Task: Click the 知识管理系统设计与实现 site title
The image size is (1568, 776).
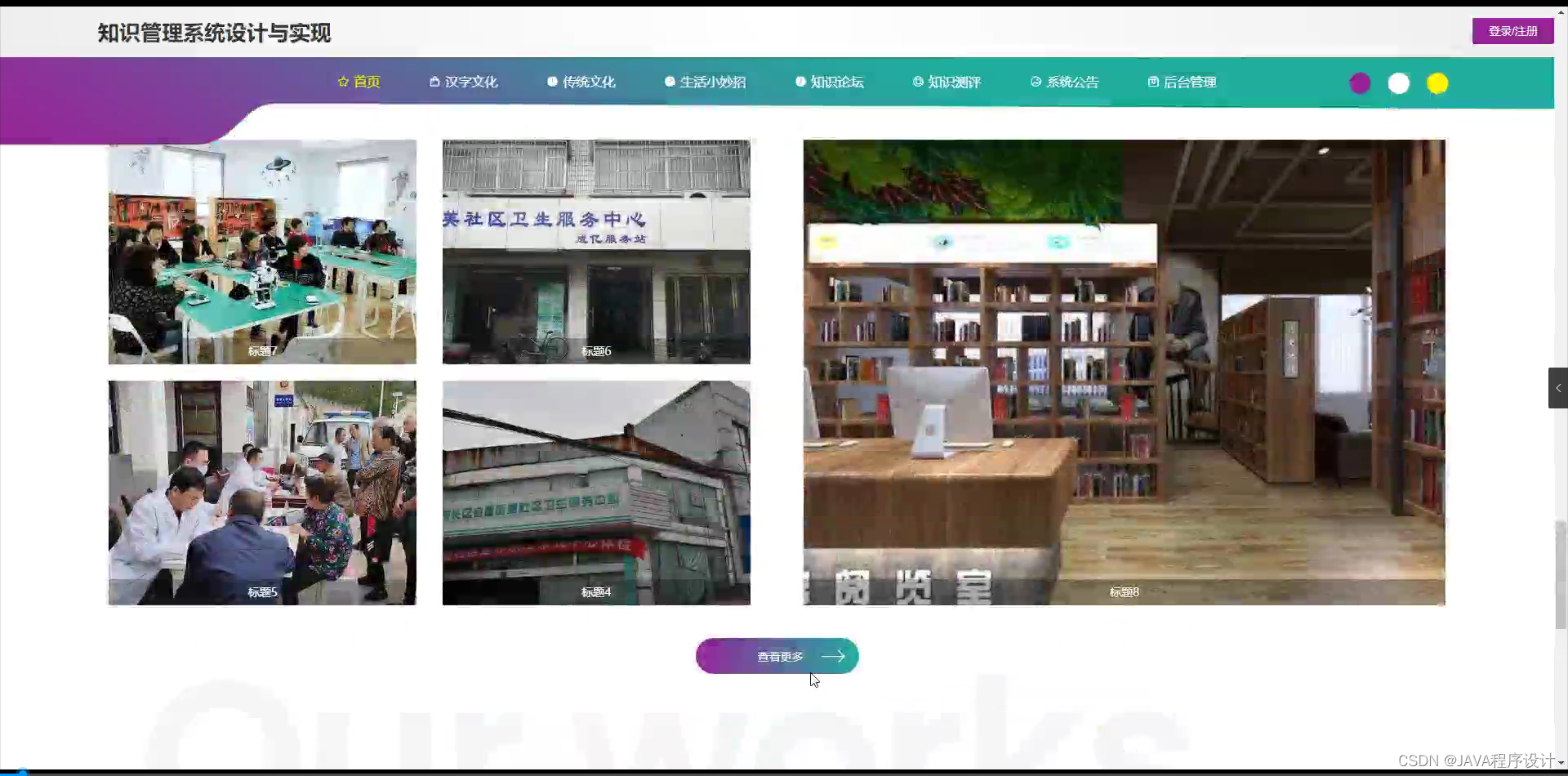Action: click(x=214, y=33)
